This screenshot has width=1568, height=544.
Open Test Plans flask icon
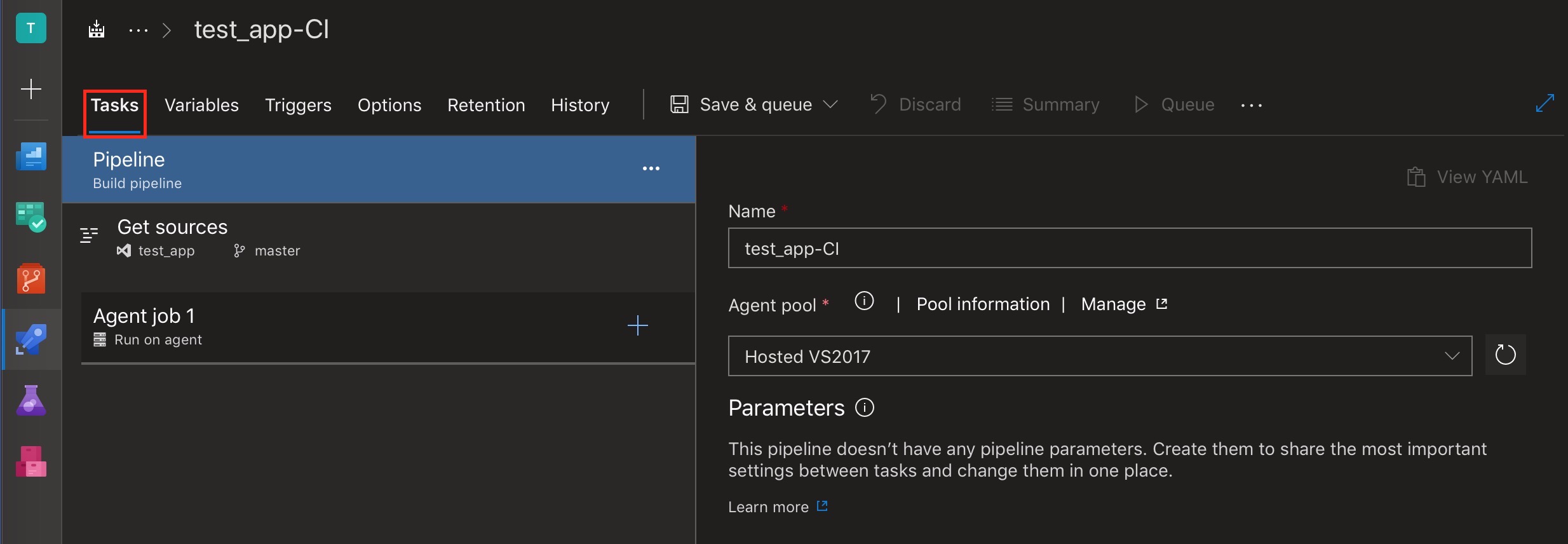pyautogui.click(x=30, y=400)
